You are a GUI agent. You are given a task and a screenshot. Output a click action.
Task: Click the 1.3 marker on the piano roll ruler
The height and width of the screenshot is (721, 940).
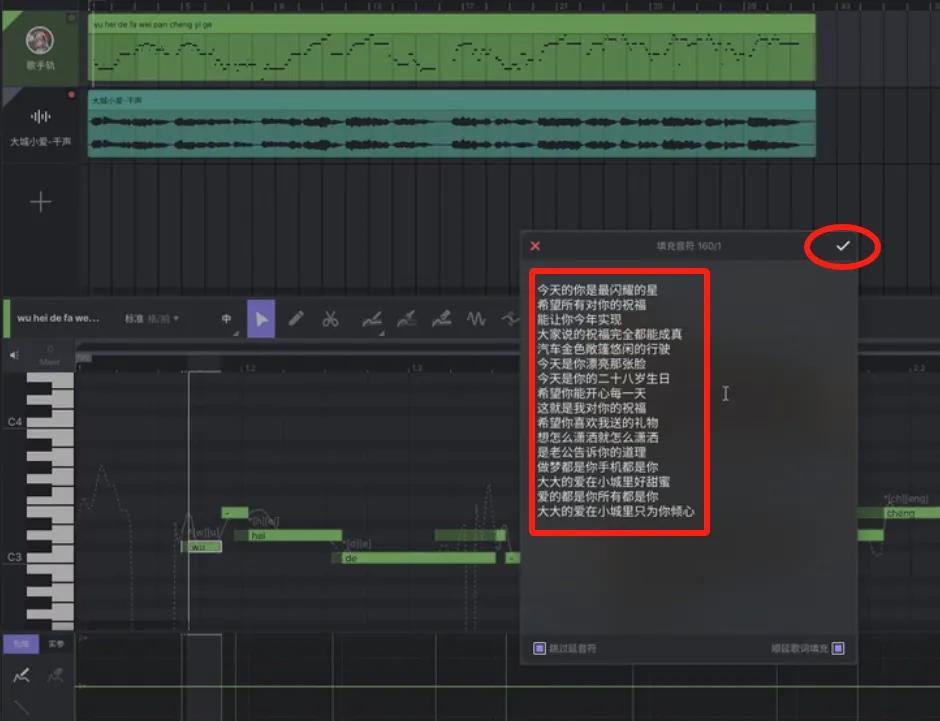(417, 367)
